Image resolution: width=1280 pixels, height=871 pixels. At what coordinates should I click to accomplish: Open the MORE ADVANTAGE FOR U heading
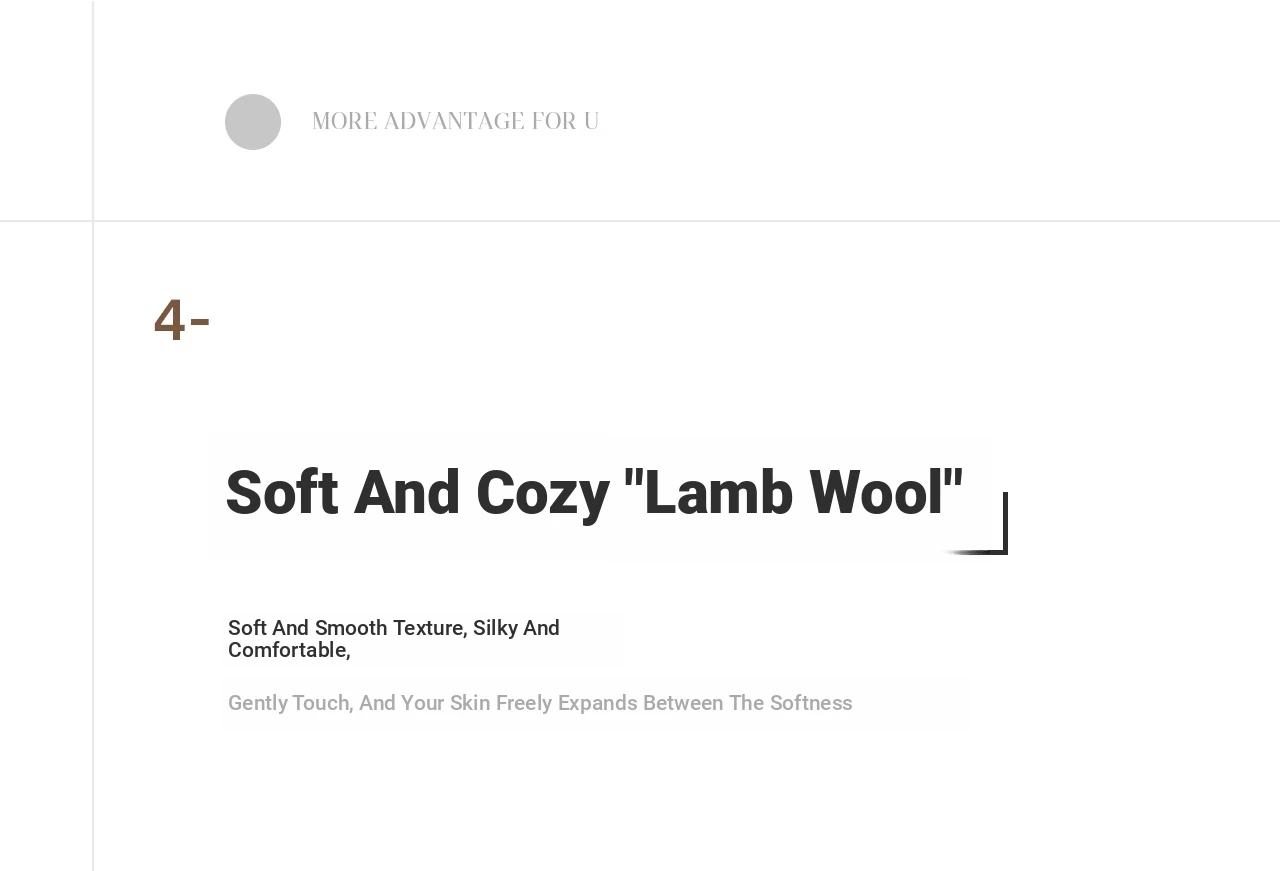click(x=455, y=122)
